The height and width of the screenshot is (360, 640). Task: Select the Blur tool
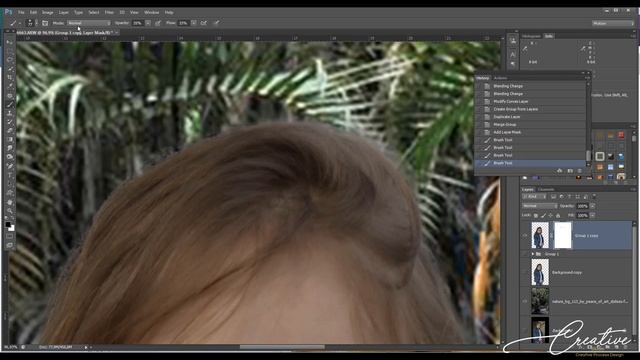coord(9,148)
